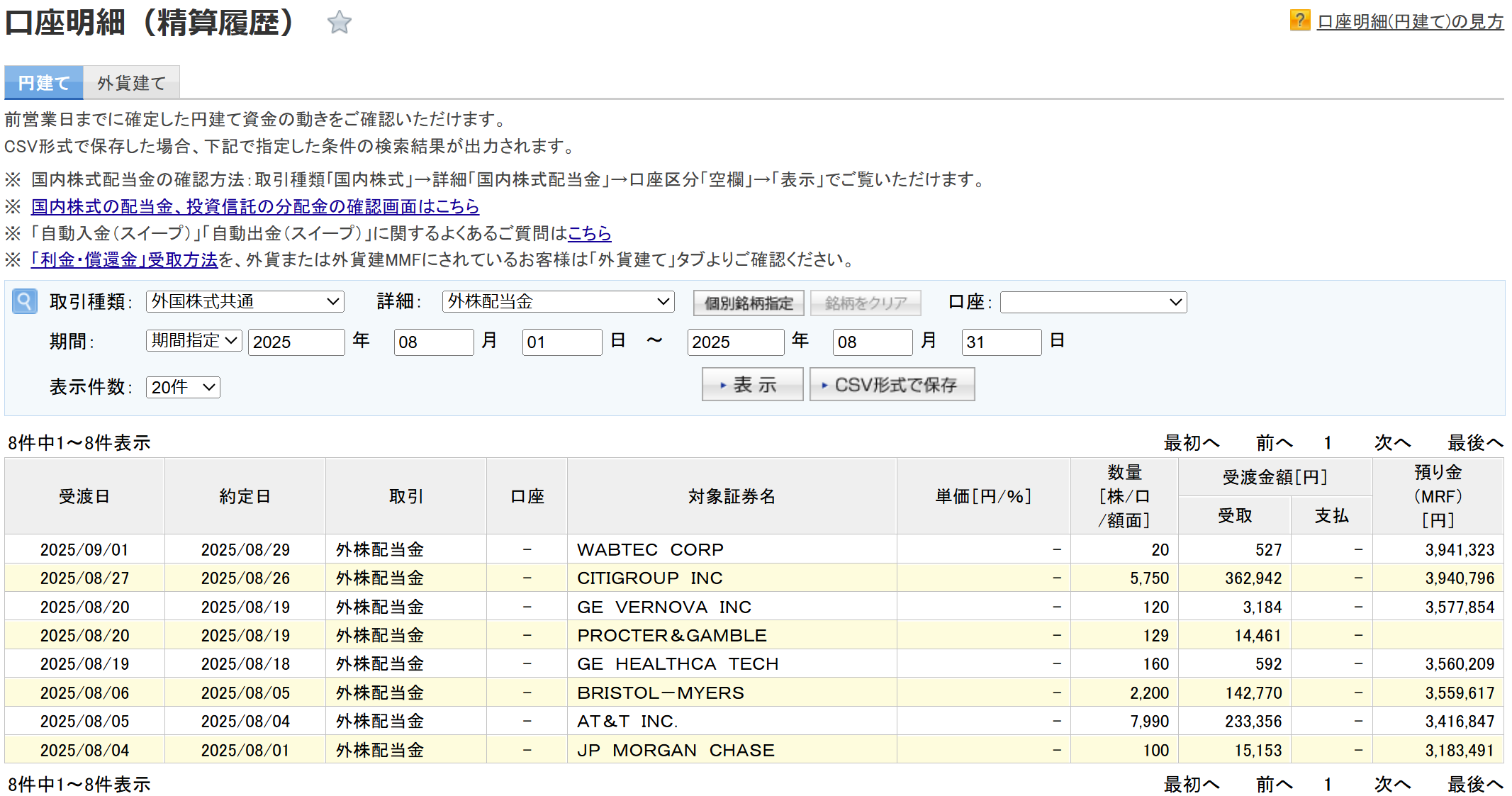Click the balance value 3,941,323
The image size is (1512, 796).
[x=1460, y=549]
